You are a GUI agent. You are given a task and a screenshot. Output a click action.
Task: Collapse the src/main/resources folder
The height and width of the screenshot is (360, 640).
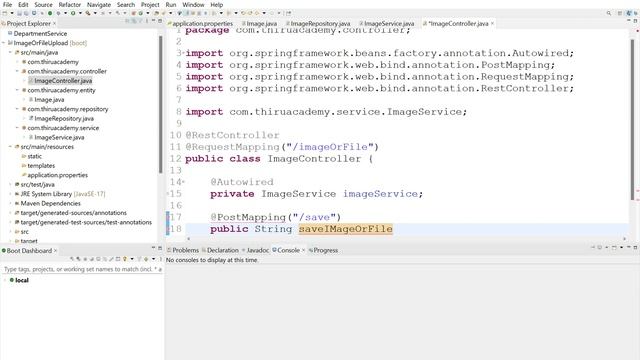click(10, 147)
